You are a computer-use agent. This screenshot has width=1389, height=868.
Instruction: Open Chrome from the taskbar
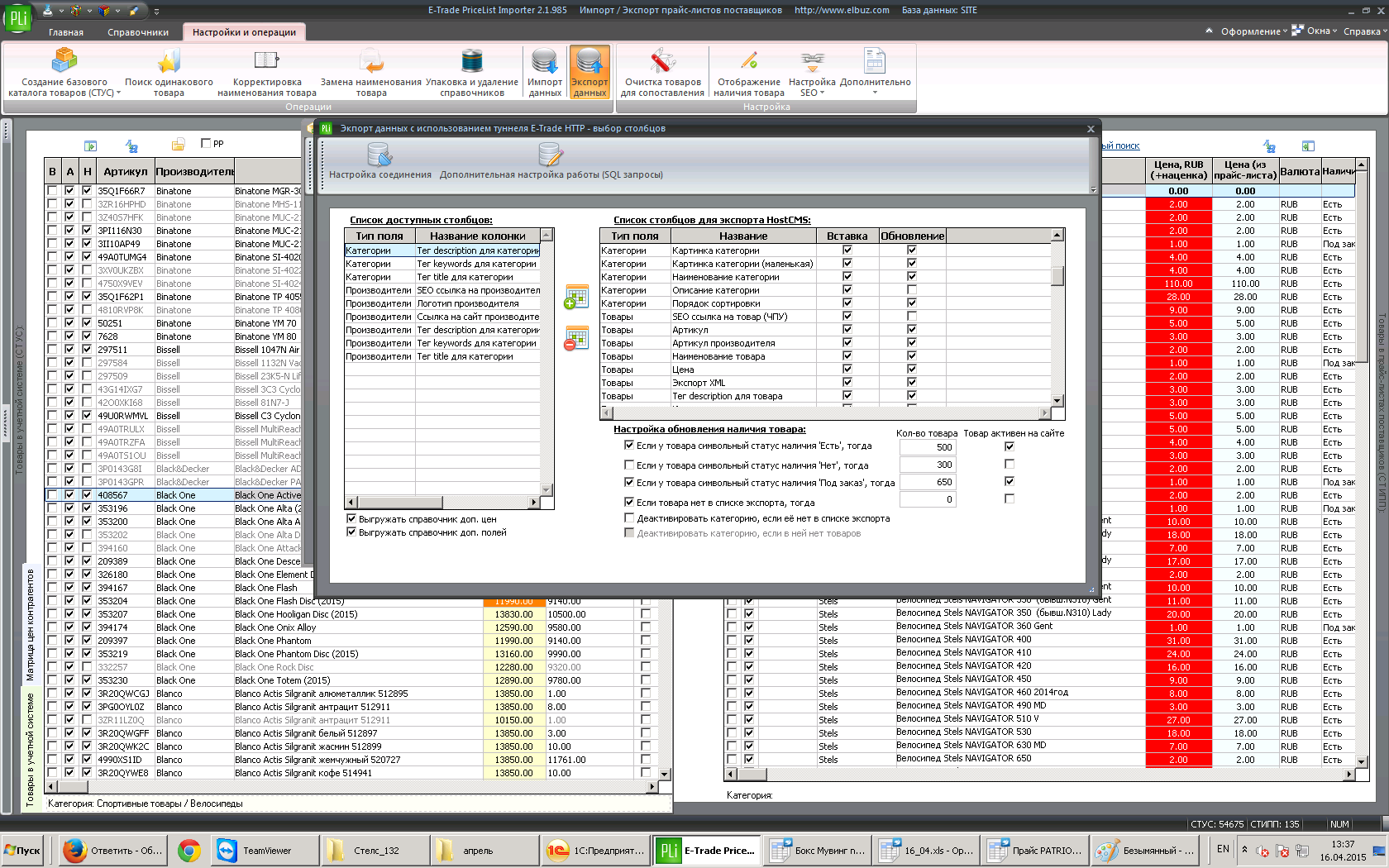tap(189, 850)
